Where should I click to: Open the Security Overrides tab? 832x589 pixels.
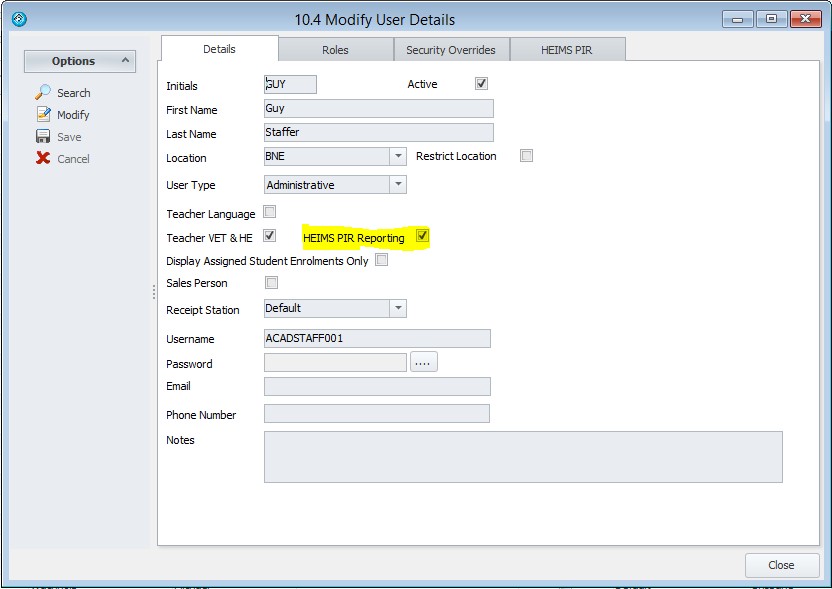coord(450,49)
